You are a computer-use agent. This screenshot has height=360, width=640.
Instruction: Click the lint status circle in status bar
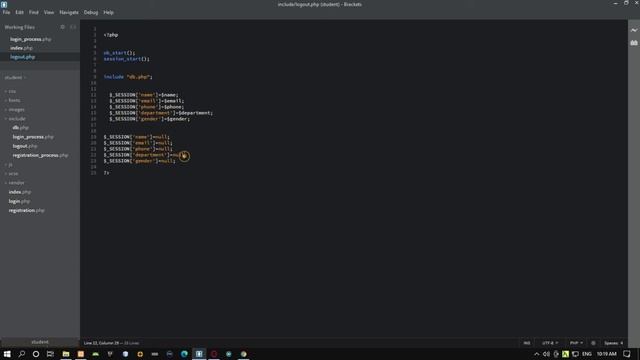pos(593,343)
